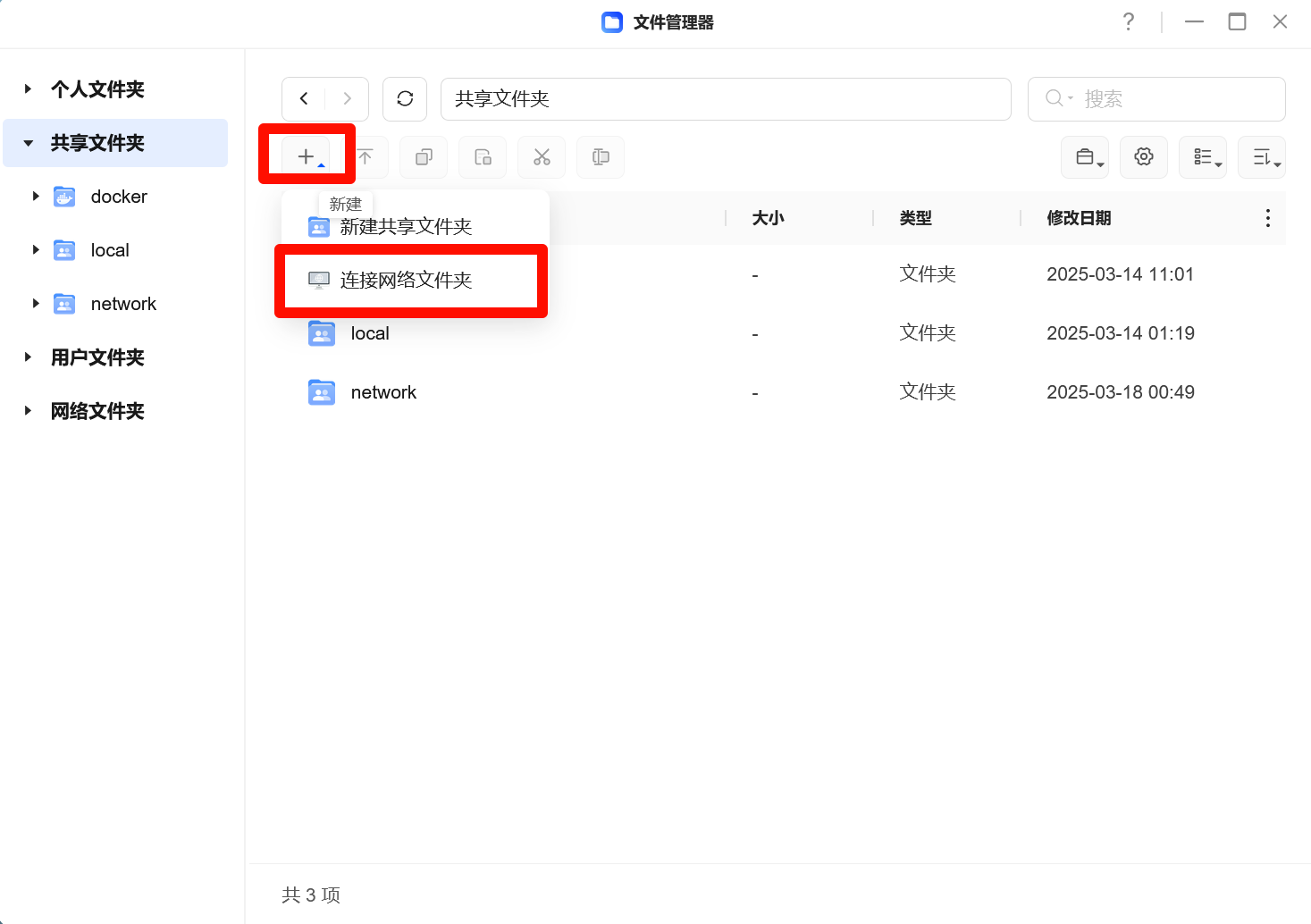Expand the network tree node arrow

pos(36,304)
